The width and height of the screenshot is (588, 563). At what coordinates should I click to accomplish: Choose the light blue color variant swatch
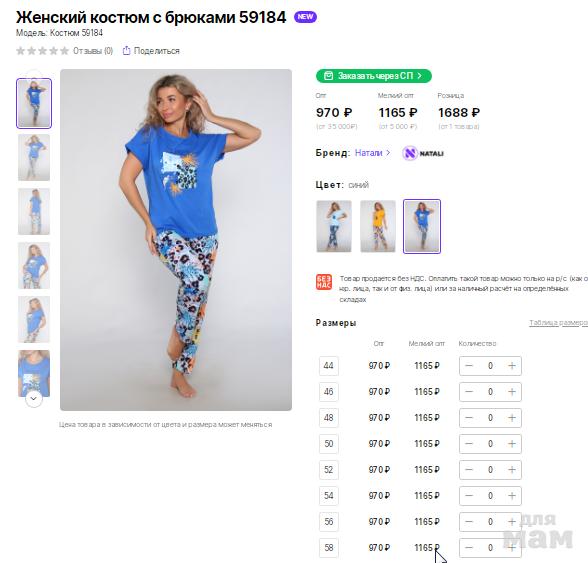click(334, 226)
